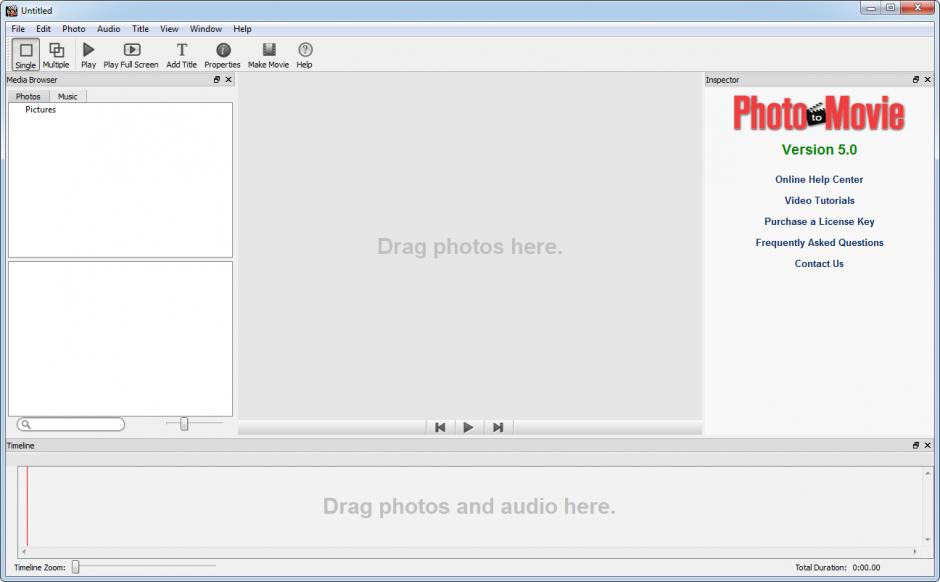Viewport: 940px width, 582px height.
Task: Select the Single view mode icon
Action: 26,55
